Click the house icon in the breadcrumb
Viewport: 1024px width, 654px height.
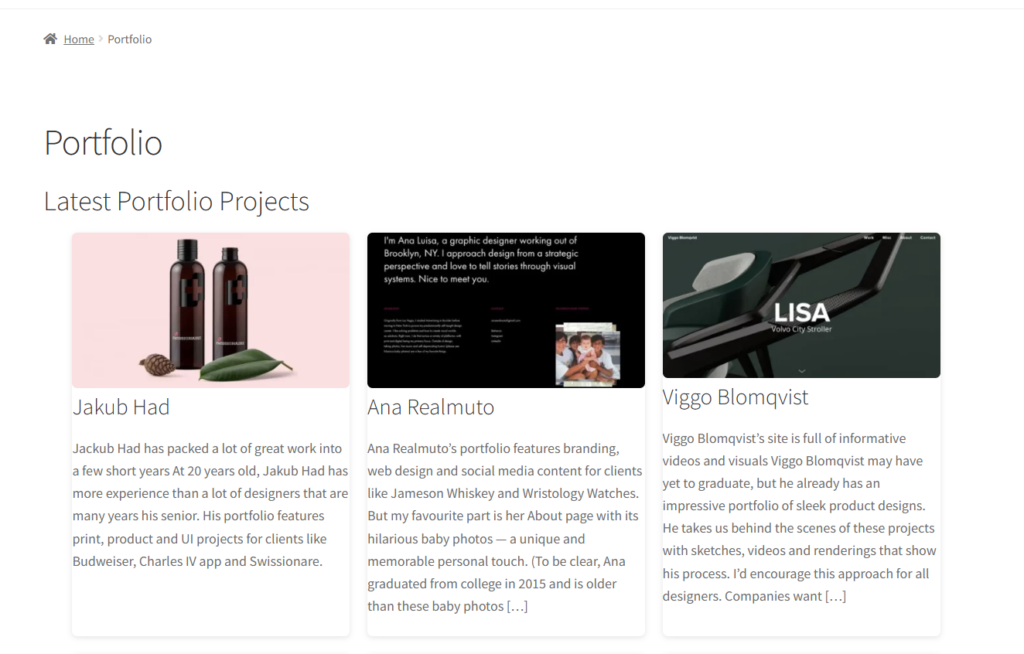50,39
